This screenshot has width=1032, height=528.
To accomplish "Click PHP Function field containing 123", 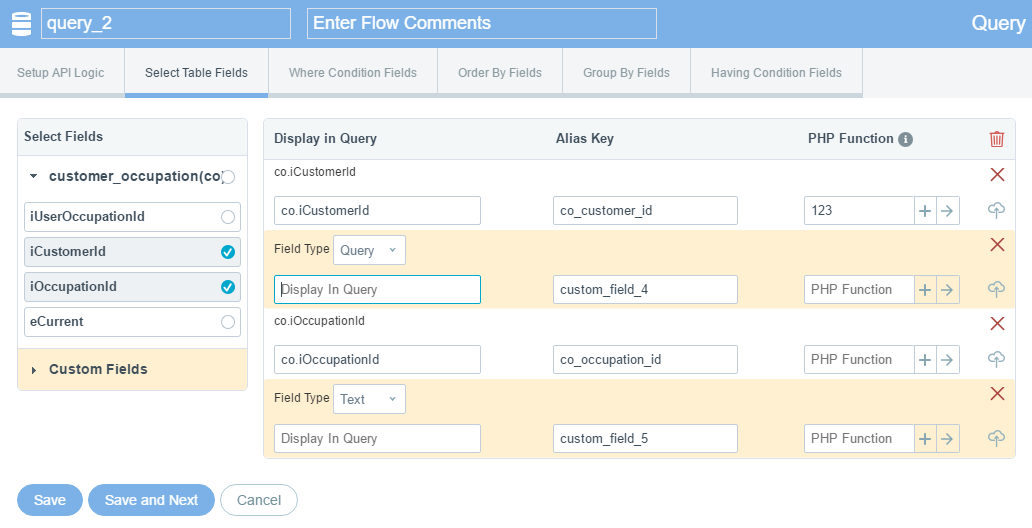I will [859, 211].
